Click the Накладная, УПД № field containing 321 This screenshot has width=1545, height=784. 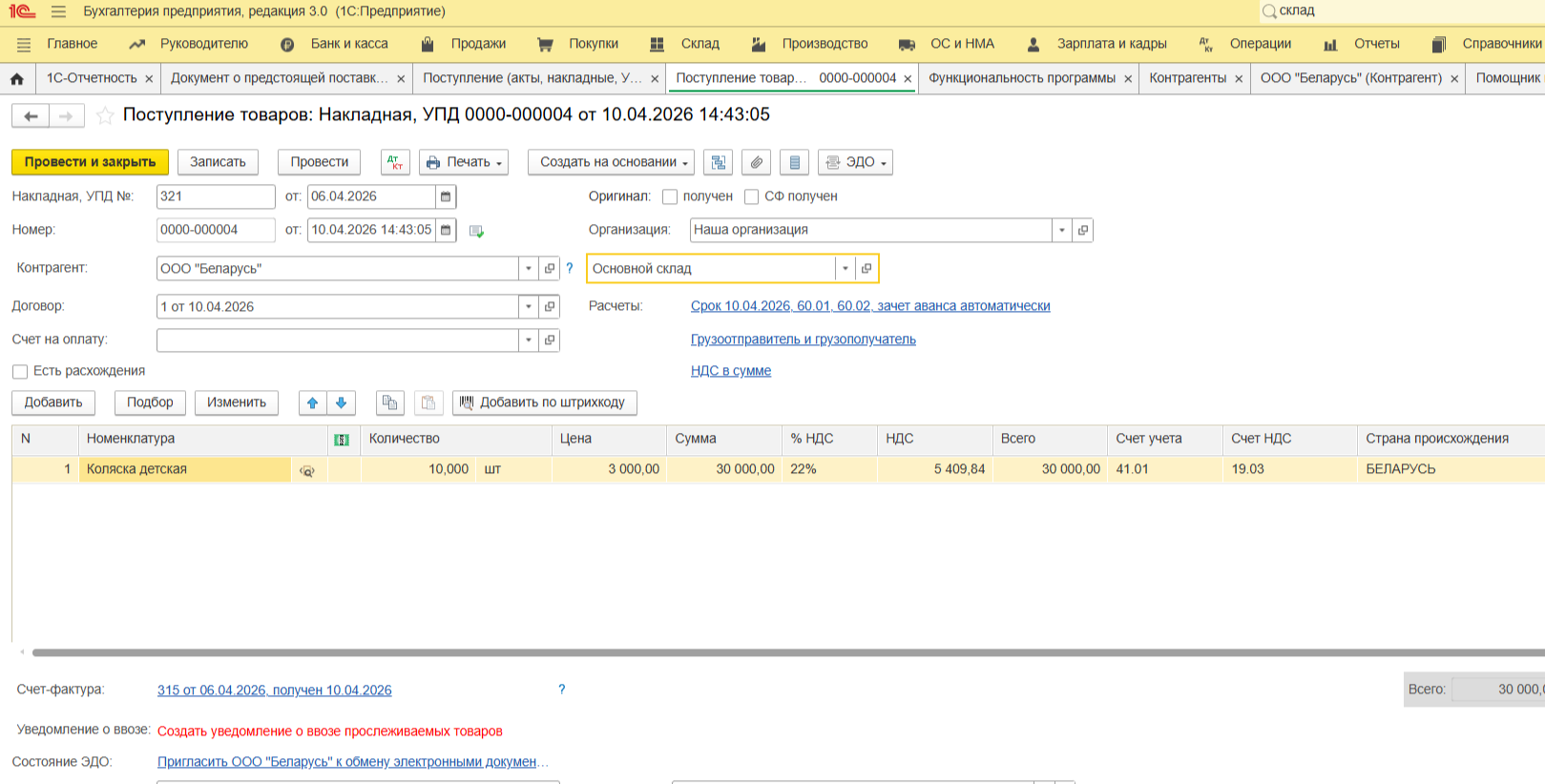tap(216, 196)
